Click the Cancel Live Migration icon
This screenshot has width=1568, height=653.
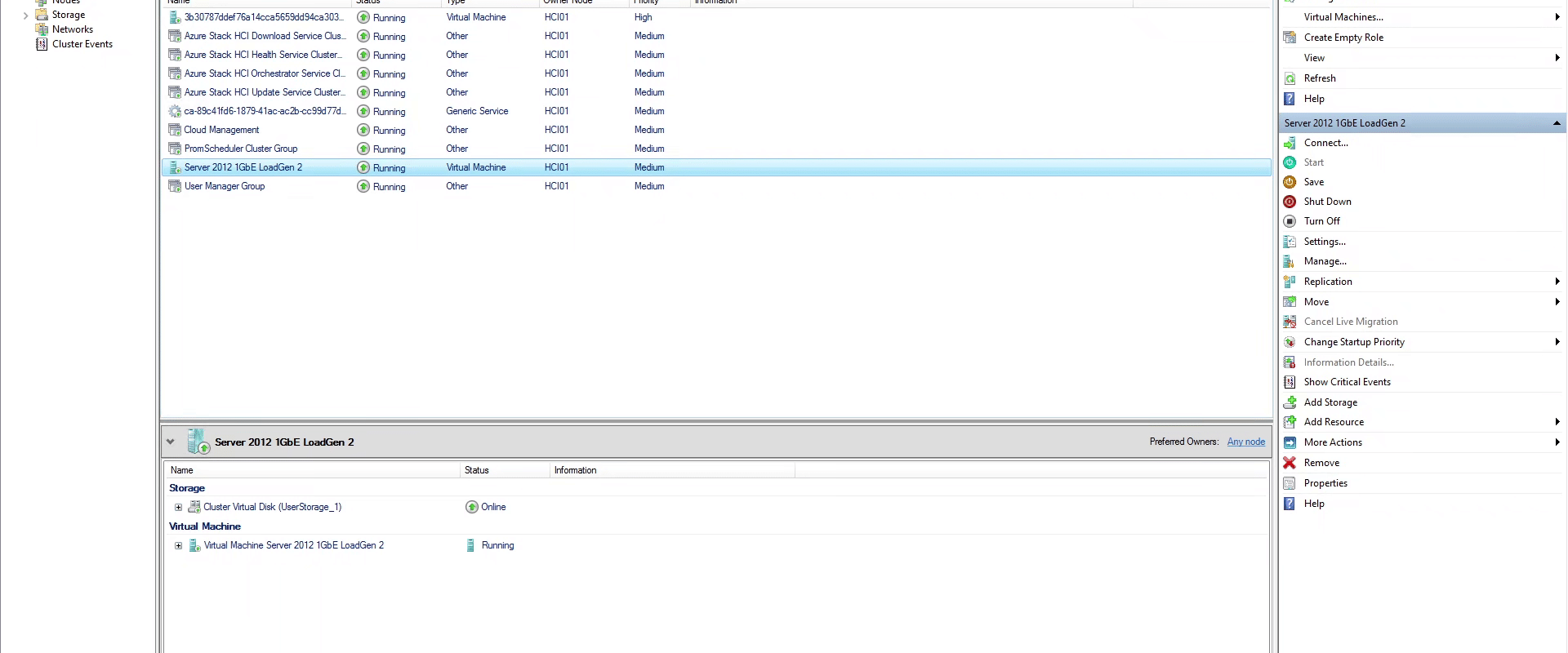pos(1290,322)
